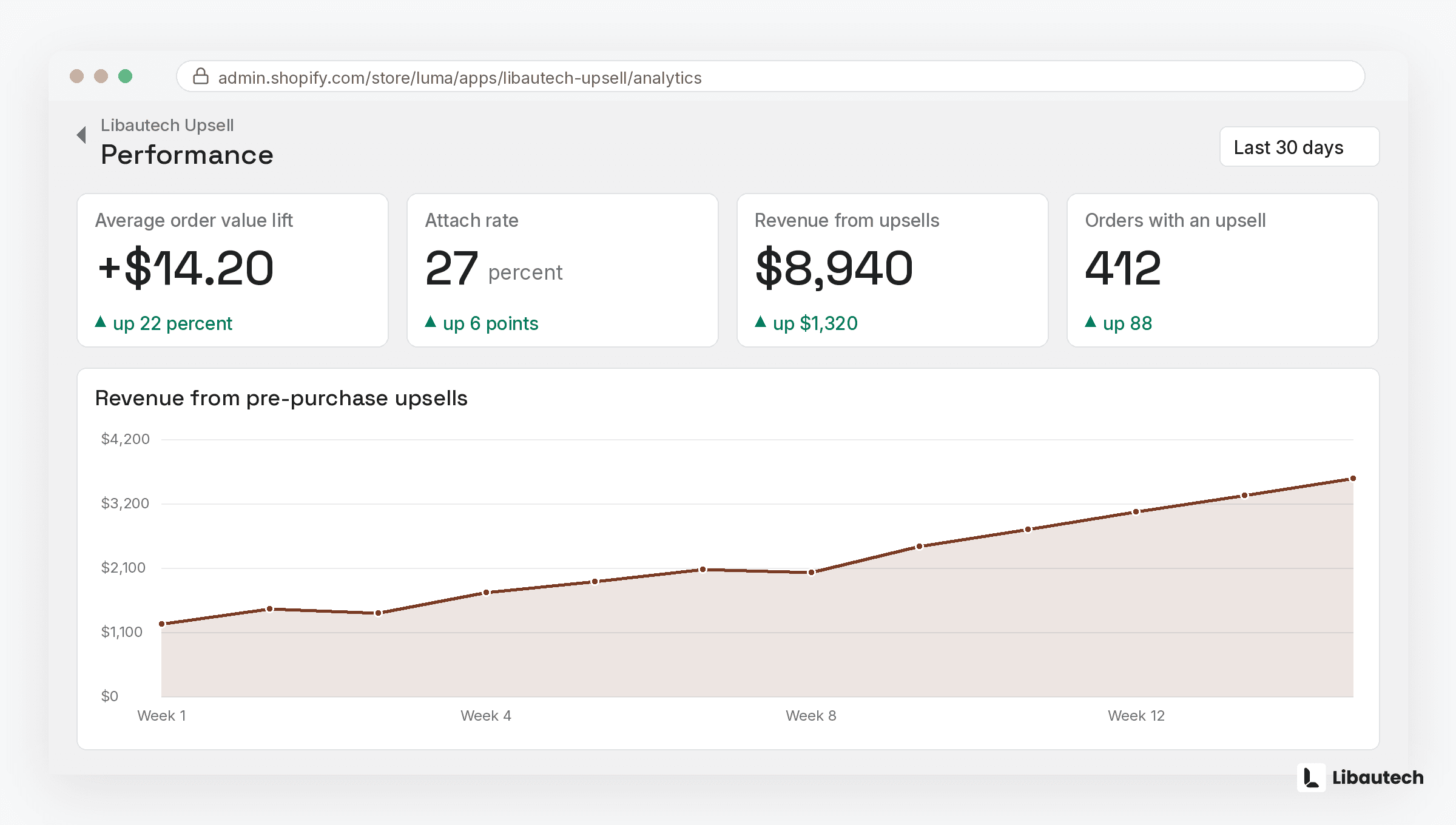Click the address bar URL field
1456x825 pixels.
770,76
